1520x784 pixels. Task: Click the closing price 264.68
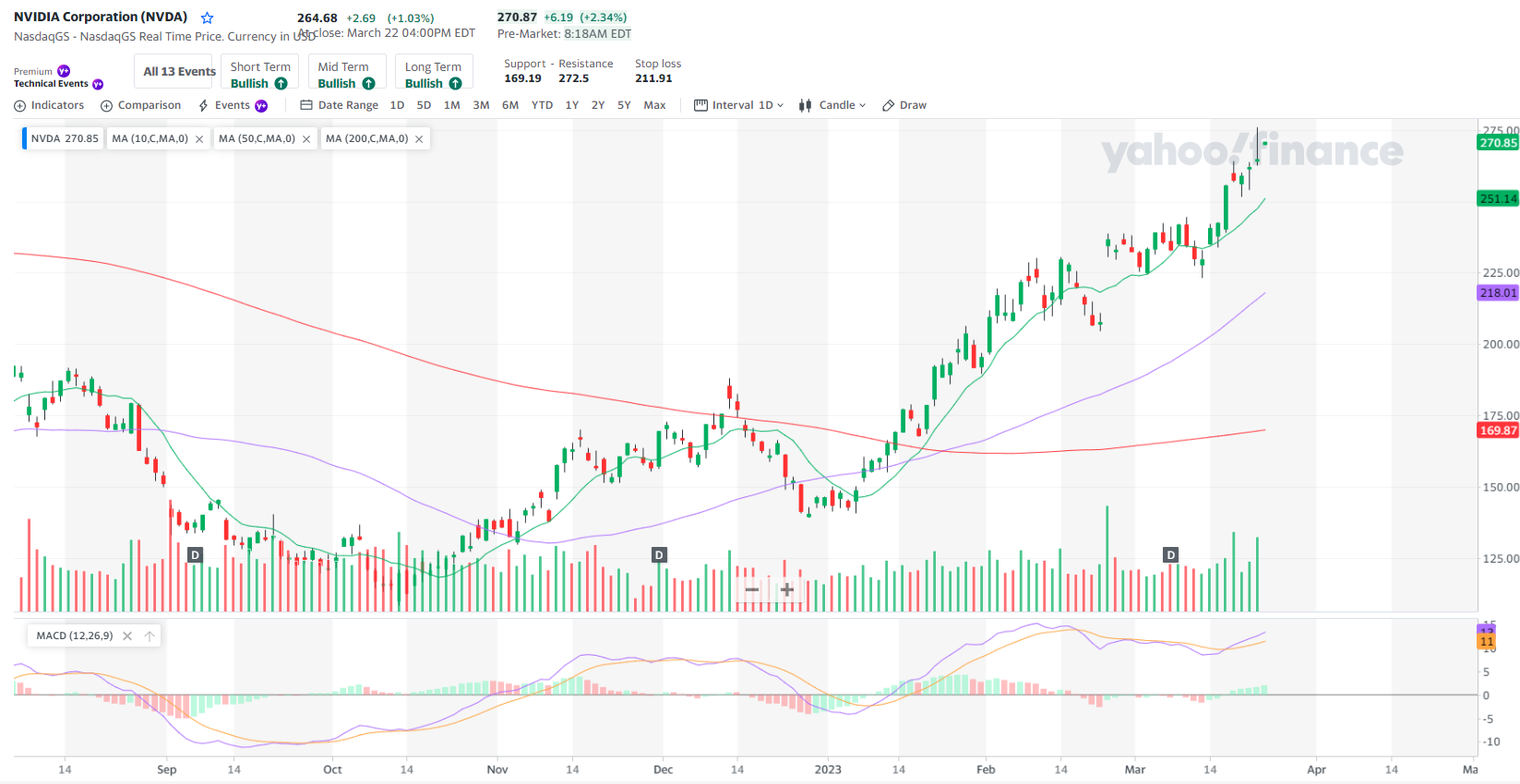coord(317,18)
